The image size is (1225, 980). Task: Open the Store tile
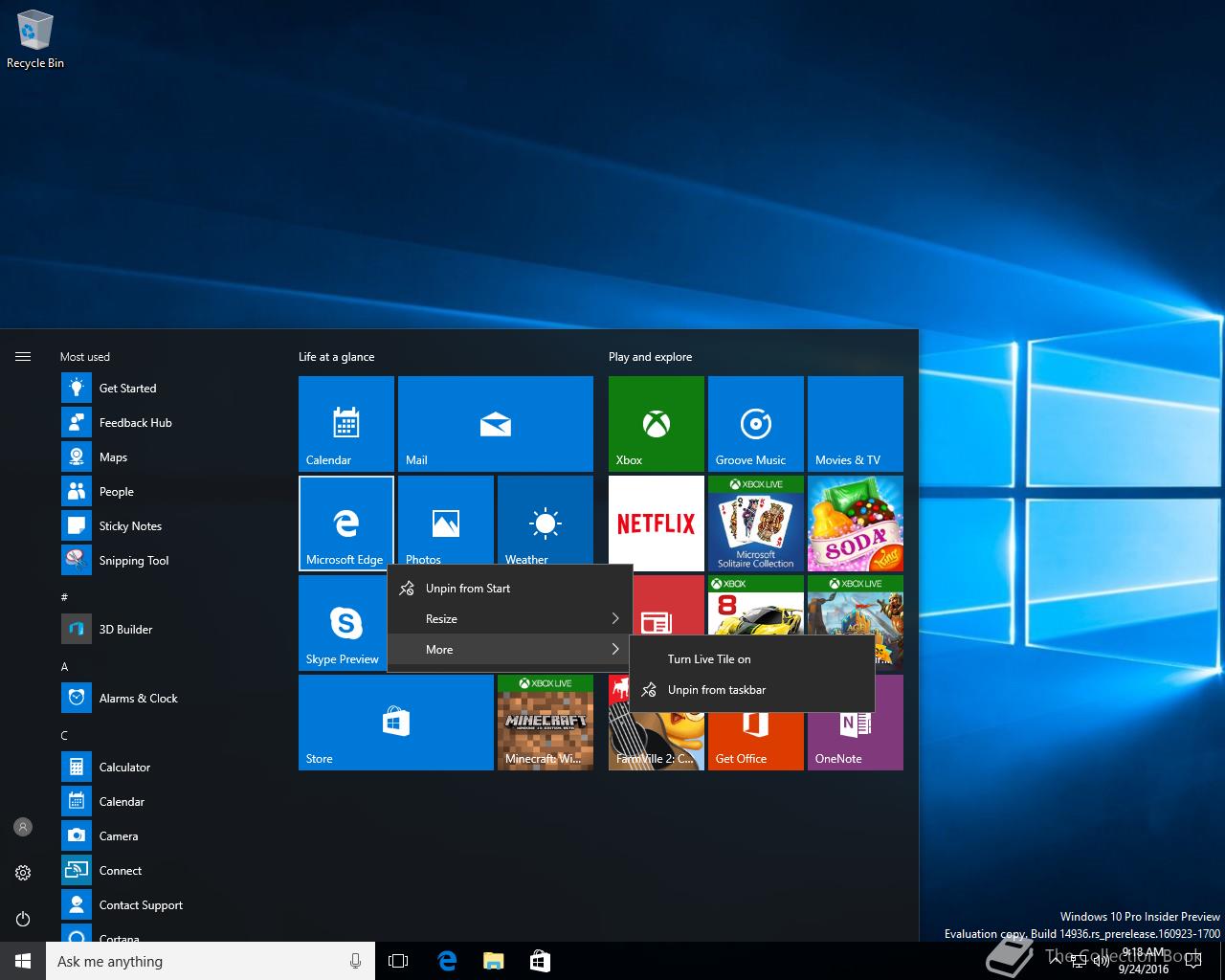tap(396, 723)
